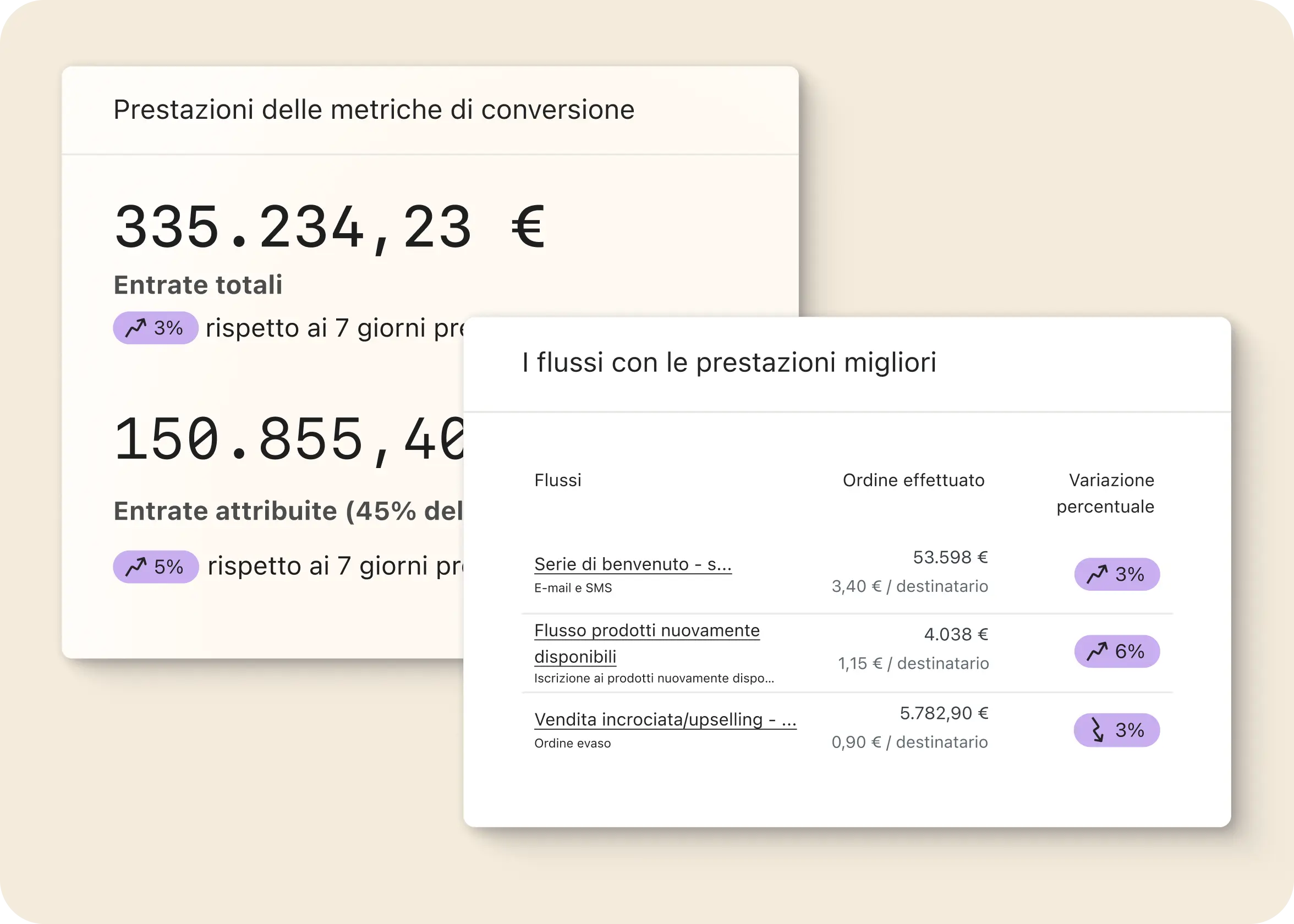This screenshot has height=924, width=1294.
Task: Click the 5.782,90 € order value
Action: point(944,713)
